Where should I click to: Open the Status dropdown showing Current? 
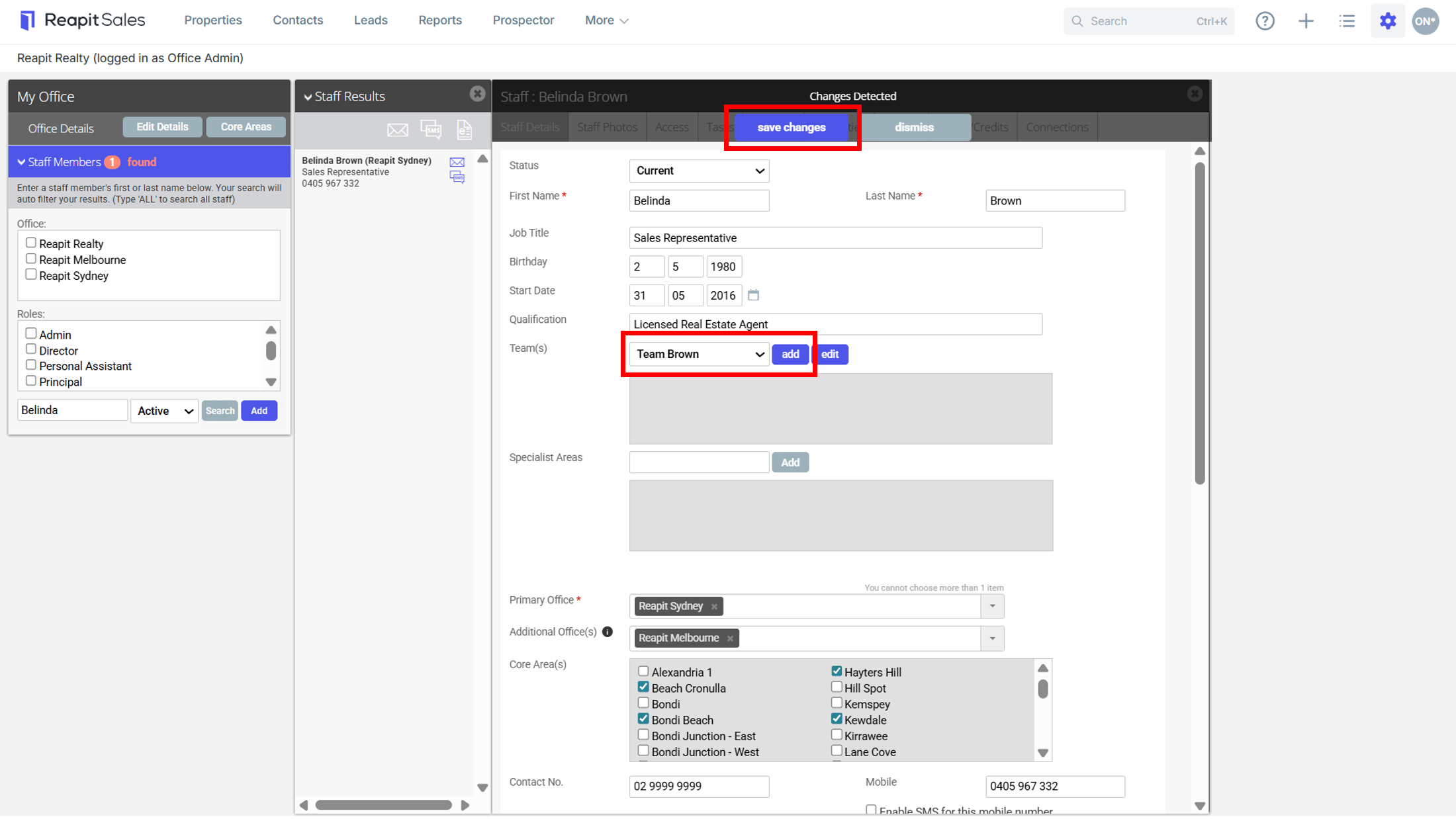[699, 171]
